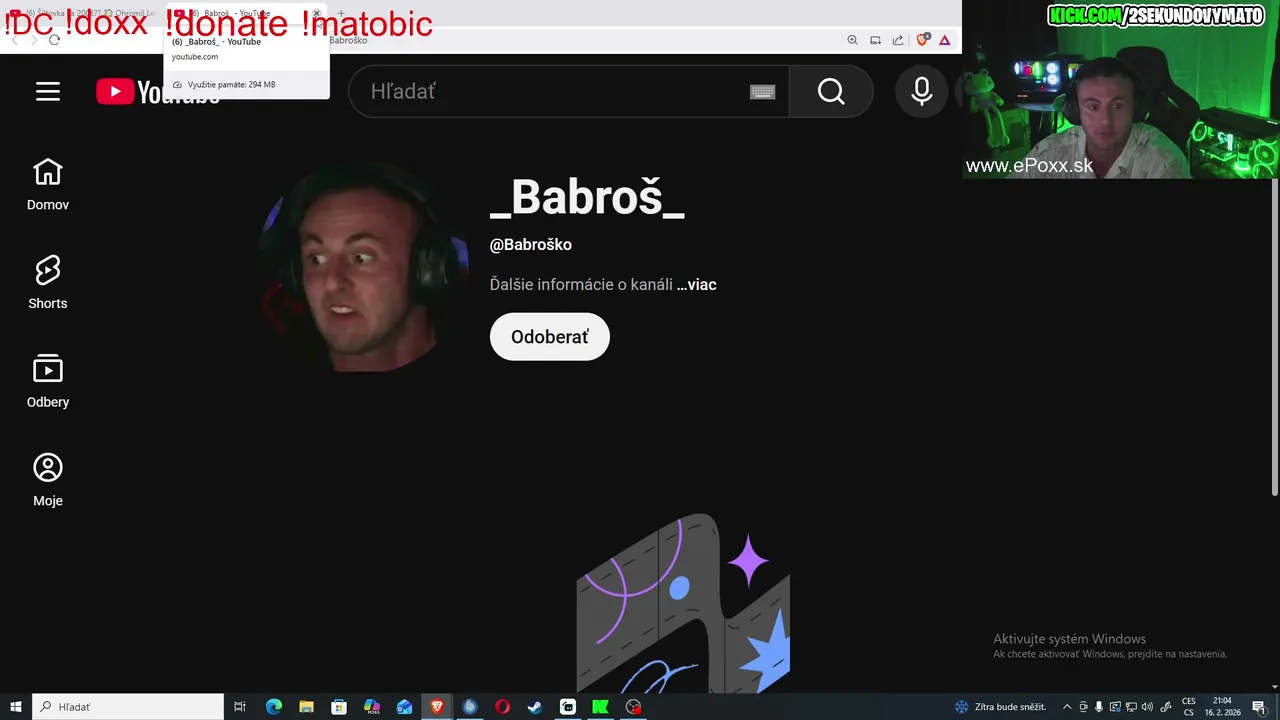The width and height of the screenshot is (1280, 720).
Task: Close the _Babroš_ YouTube tab
Action: click(317, 14)
